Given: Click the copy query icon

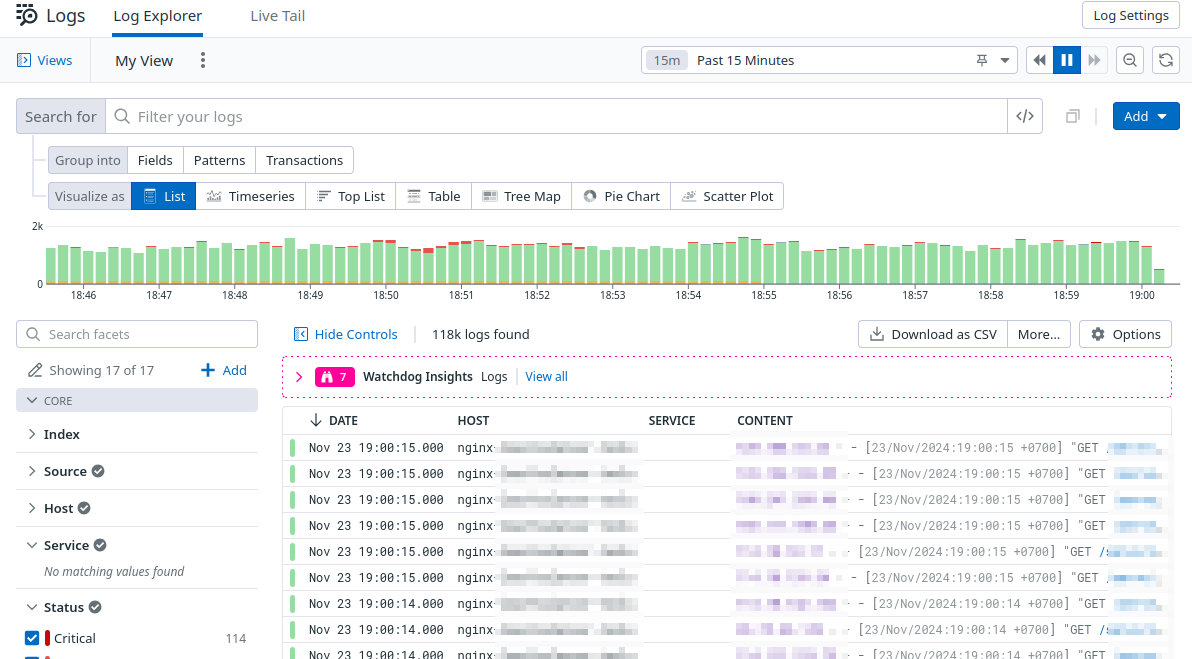Looking at the screenshot, I should (1071, 116).
